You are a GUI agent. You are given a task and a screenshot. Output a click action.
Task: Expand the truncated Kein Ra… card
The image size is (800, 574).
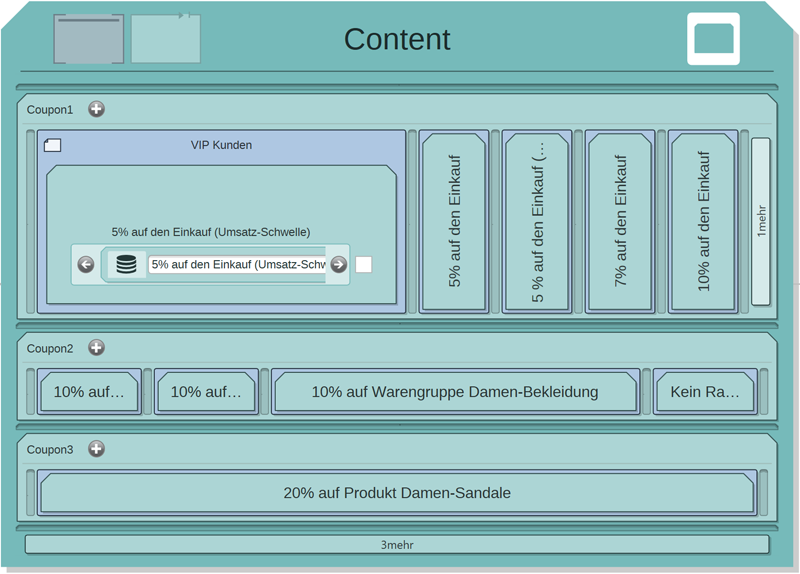tap(705, 392)
